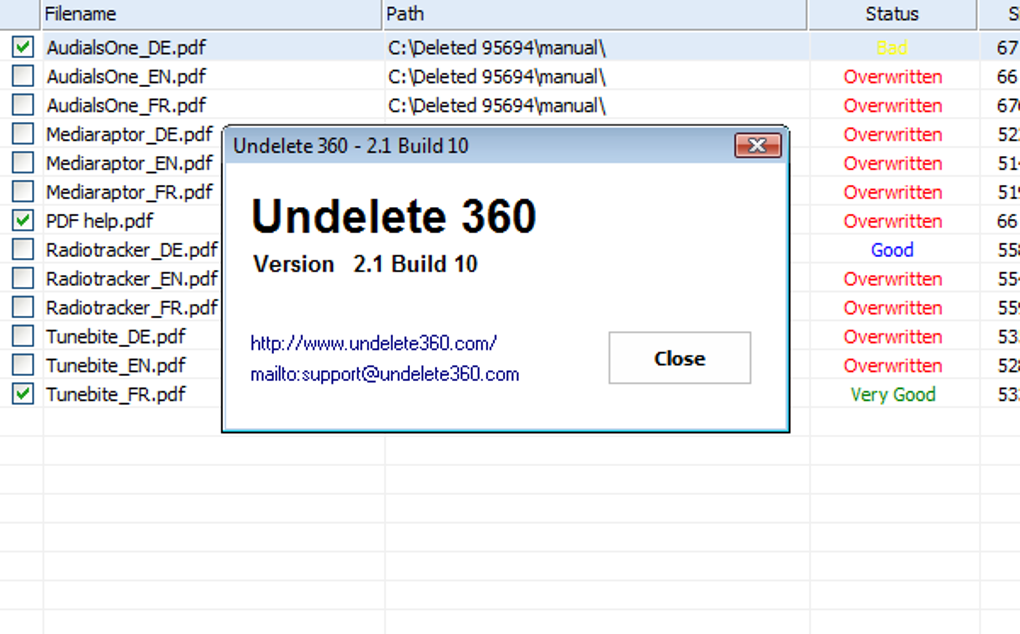Select the Radiotracker_FR.pdf checkbox
1020x634 pixels.
(x=23, y=307)
